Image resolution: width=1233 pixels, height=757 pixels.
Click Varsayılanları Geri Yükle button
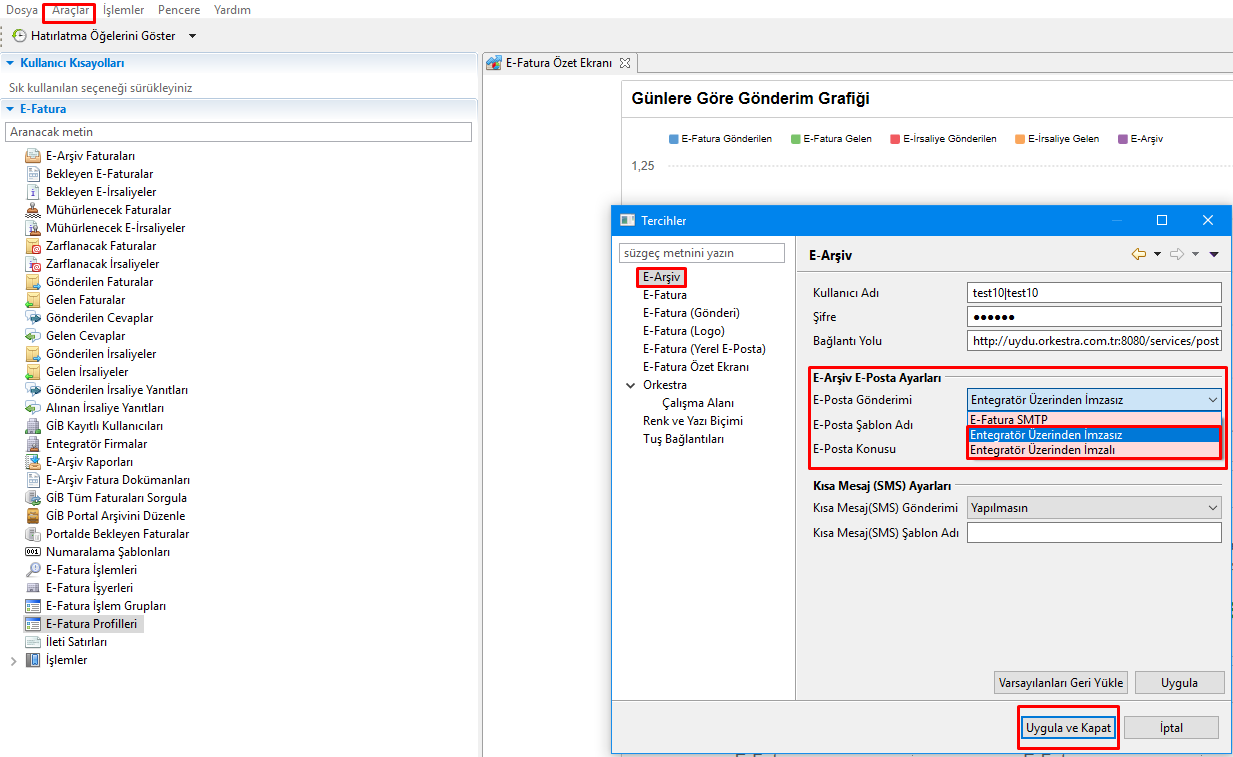point(1060,683)
